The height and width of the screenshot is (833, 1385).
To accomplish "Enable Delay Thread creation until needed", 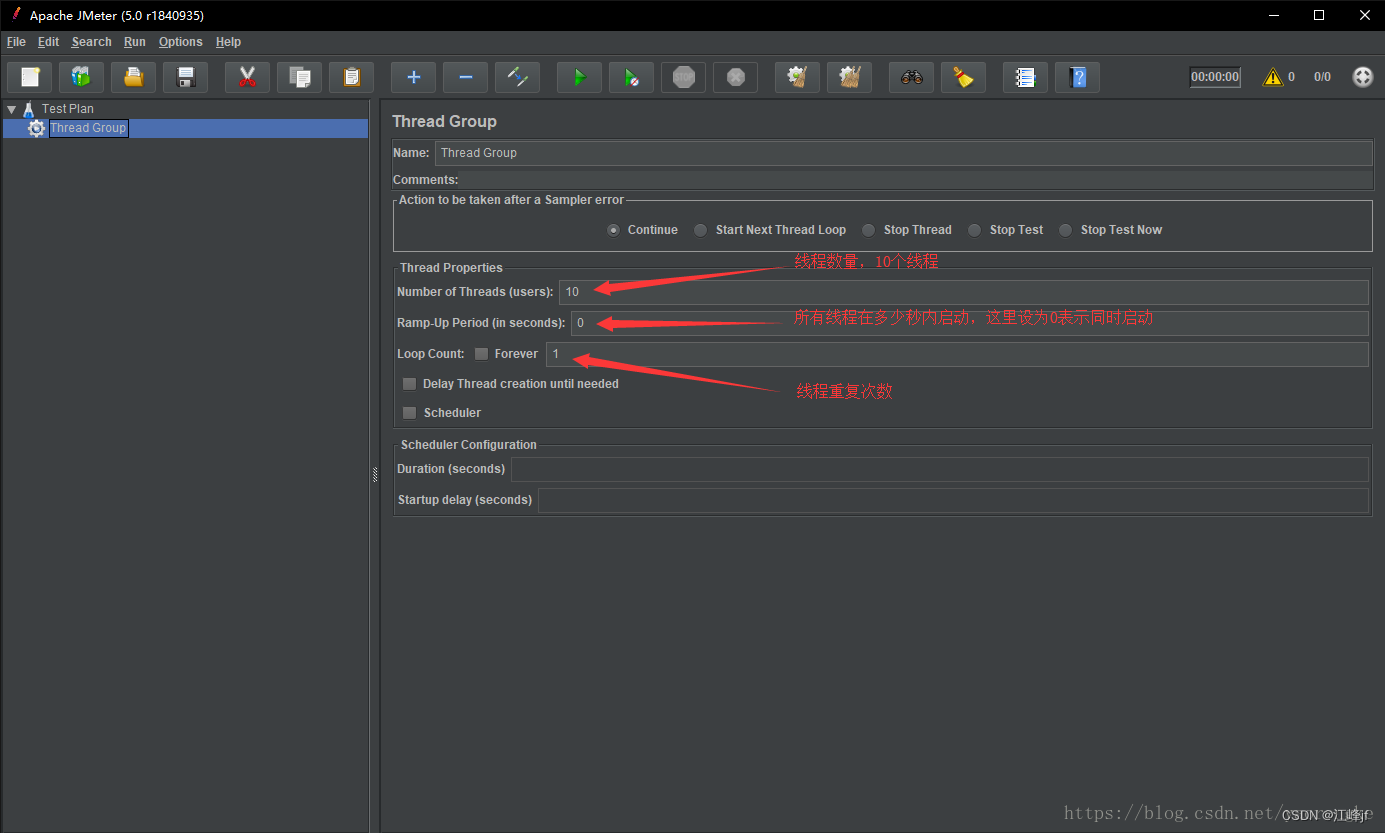I will (x=410, y=384).
